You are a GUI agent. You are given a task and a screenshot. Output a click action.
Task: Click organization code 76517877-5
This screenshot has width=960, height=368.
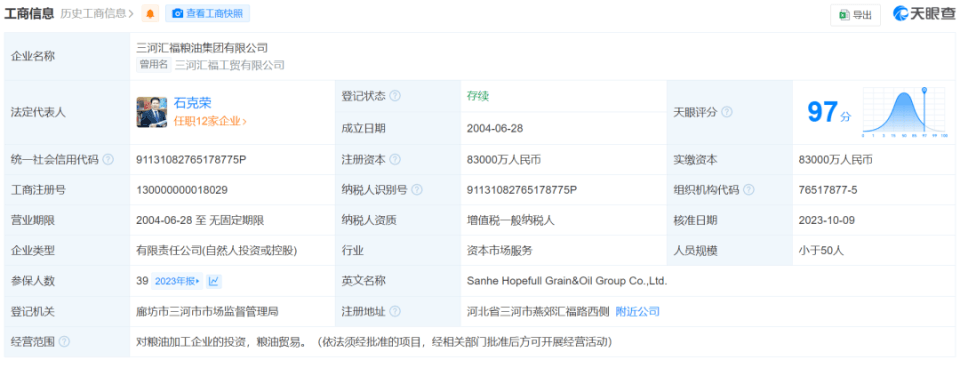tap(828, 190)
